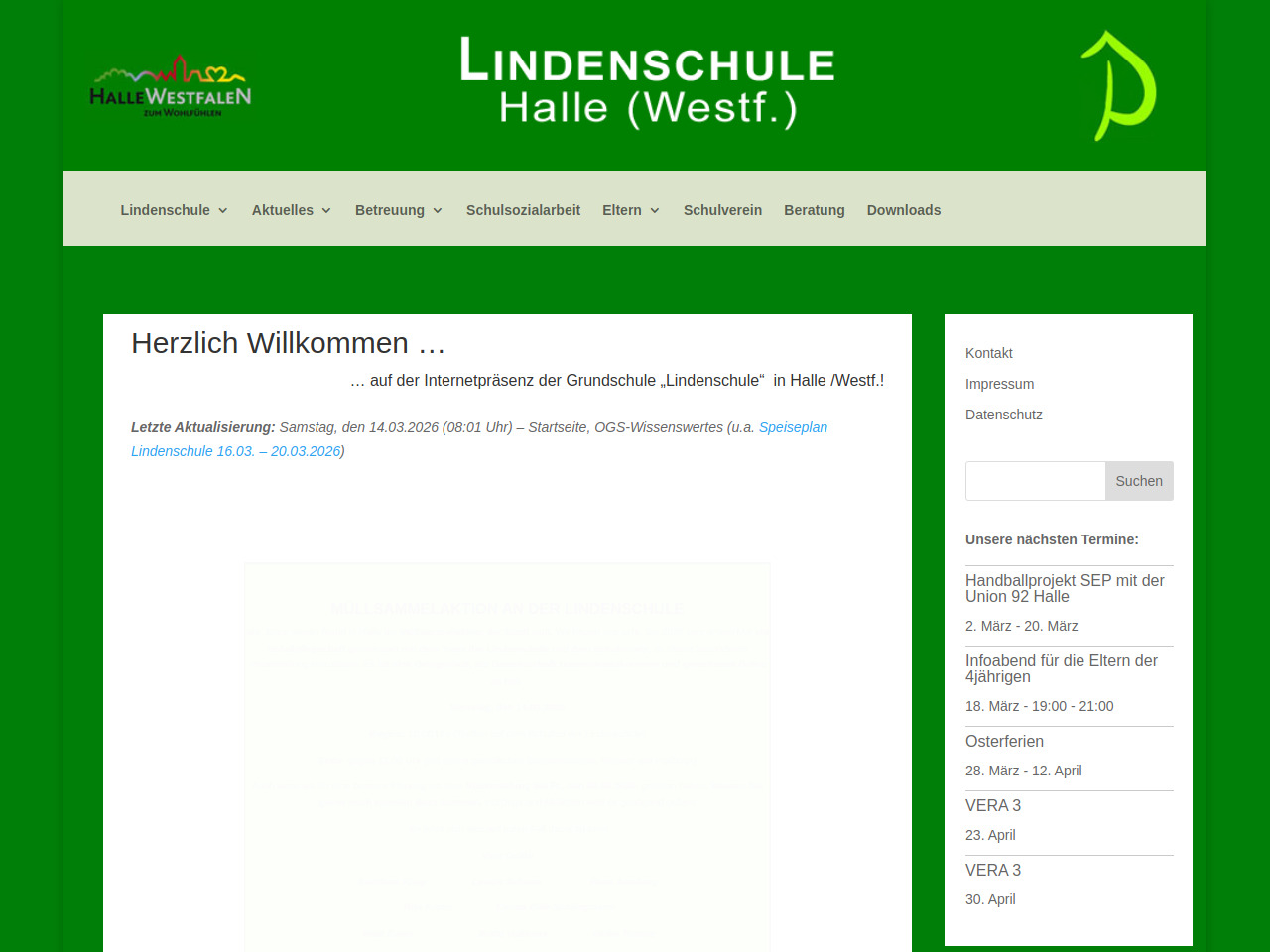Image resolution: width=1270 pixels, height=952 pixels.
Task: Open the Kontakt sidebar link
Action: tap(988, 353)
